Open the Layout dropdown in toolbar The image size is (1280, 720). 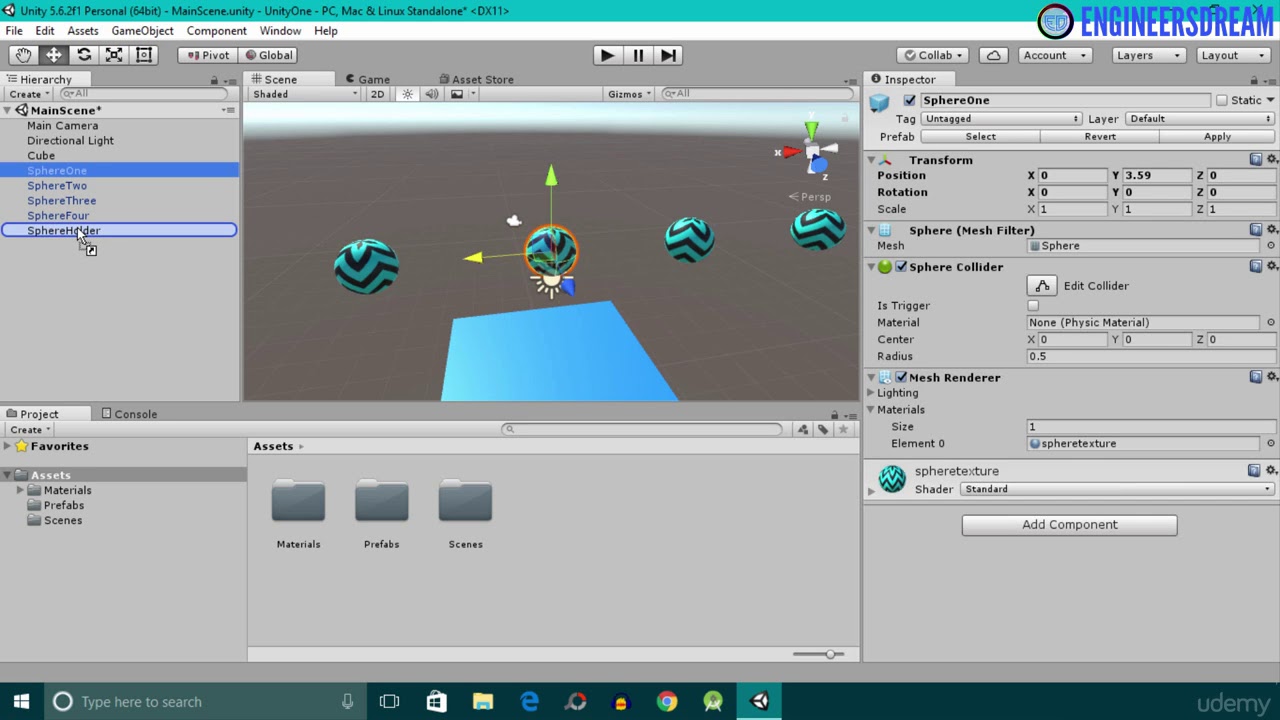pyautogui.click(x=1232, y=55)
